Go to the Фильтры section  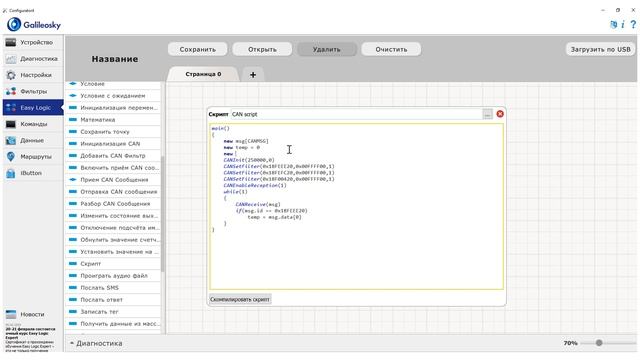33,91
